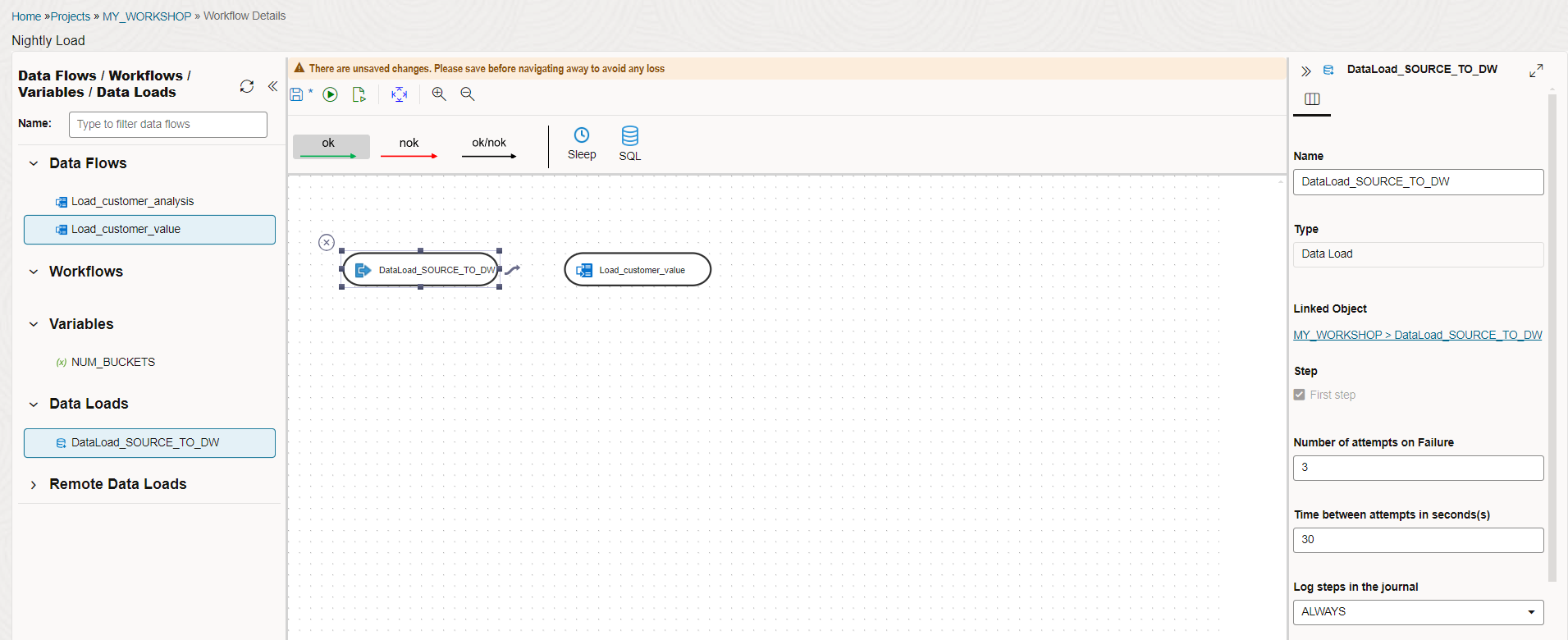Collapse the Data Flows section
1568x640 pixels.
[34, 163]
